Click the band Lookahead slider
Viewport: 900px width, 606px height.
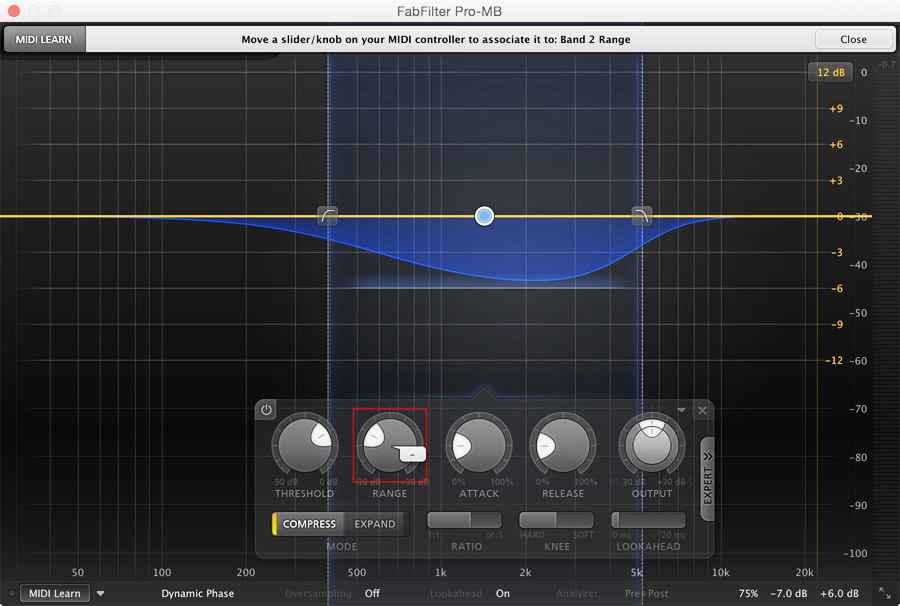click(x=648, y=520)
